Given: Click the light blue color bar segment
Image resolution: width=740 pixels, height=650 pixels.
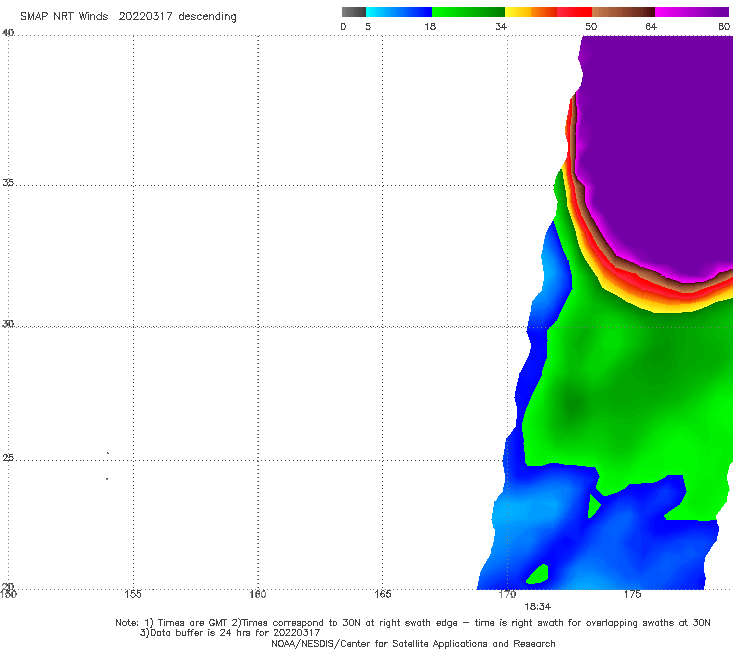Looking at the screenshot, I should click(399, 12).
